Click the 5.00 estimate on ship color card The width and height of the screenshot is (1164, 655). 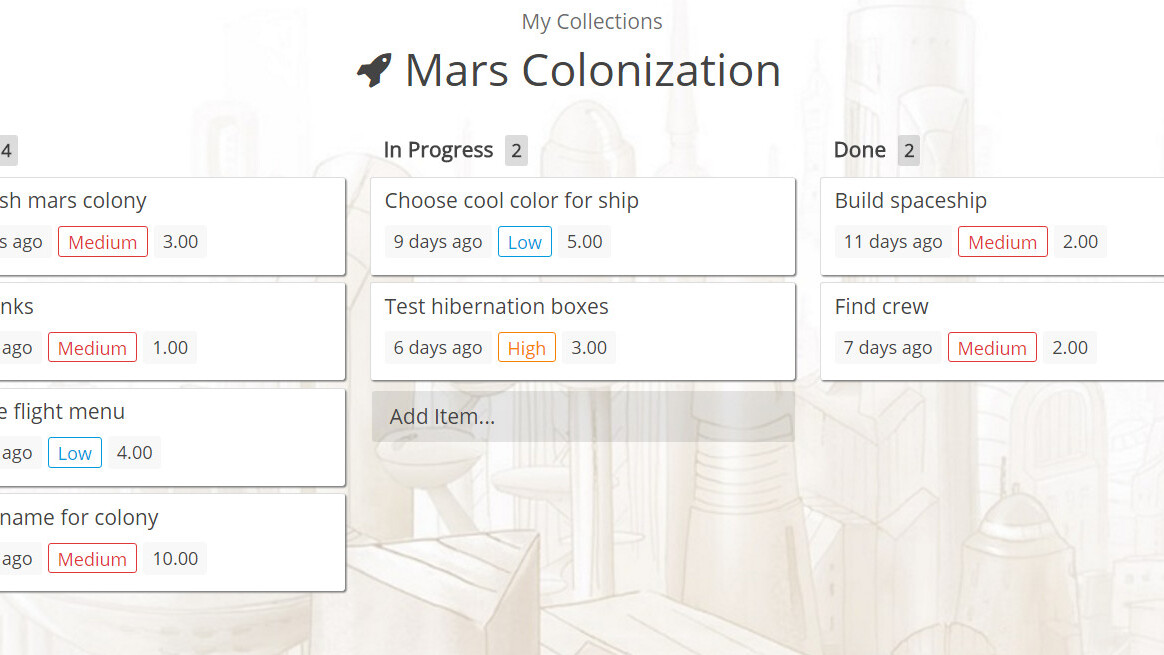(584, 242)
